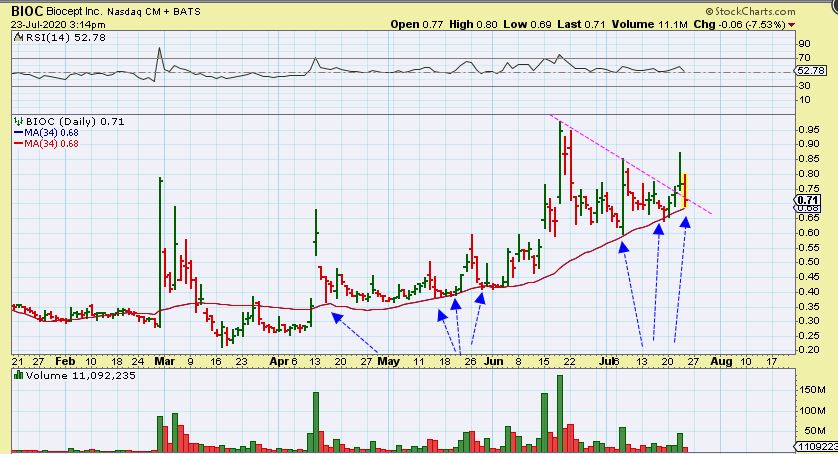Image resolution: width=838 pixels, height=454 pixels.
Task: Click the 0.55 price axis label
Action: tap(808, 248)
